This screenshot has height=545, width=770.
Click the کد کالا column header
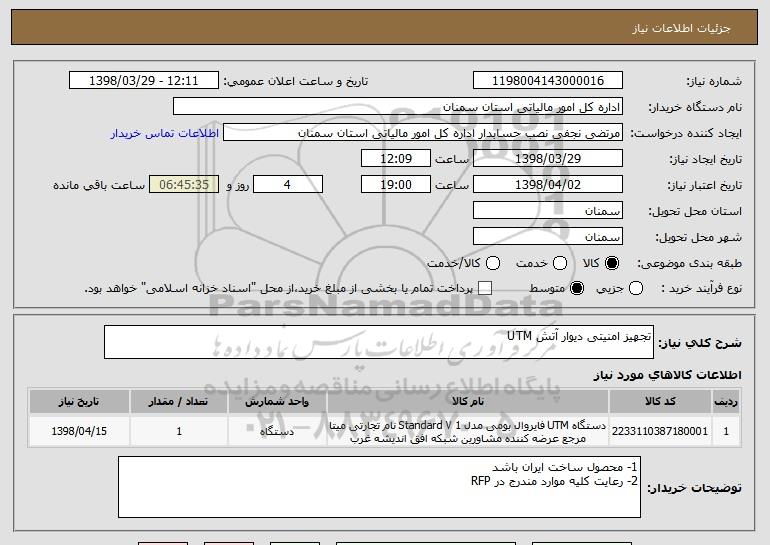660,402
